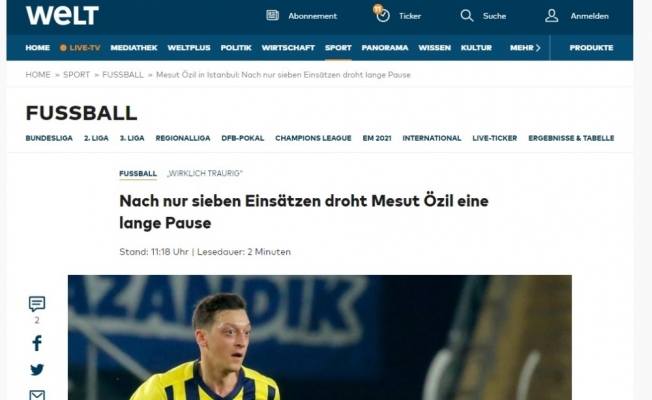652x400 pixels.
Task: Go to the BUNDESLIGA subsection
Action: [x=49, y=138]
